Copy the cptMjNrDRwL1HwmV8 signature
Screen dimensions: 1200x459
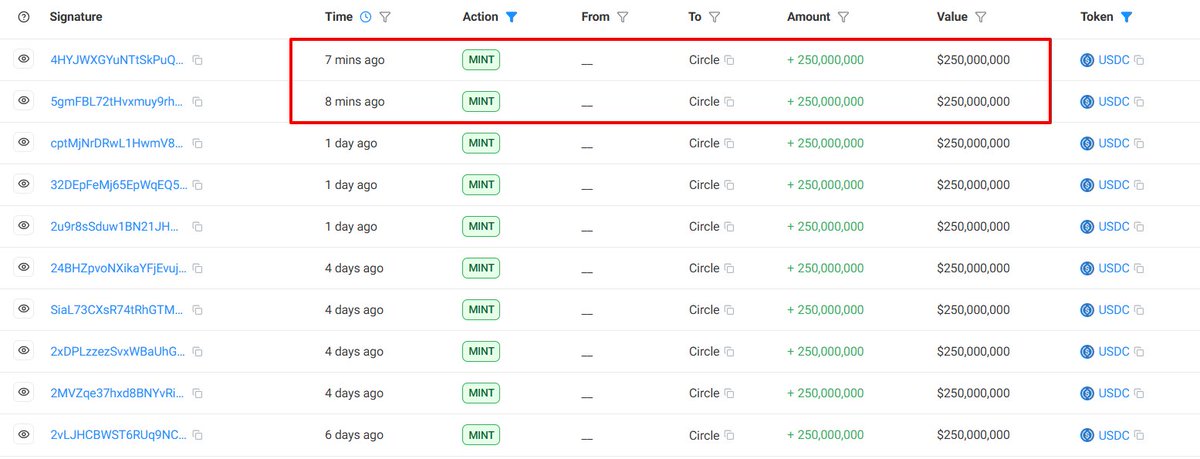(x=198, y=144)
